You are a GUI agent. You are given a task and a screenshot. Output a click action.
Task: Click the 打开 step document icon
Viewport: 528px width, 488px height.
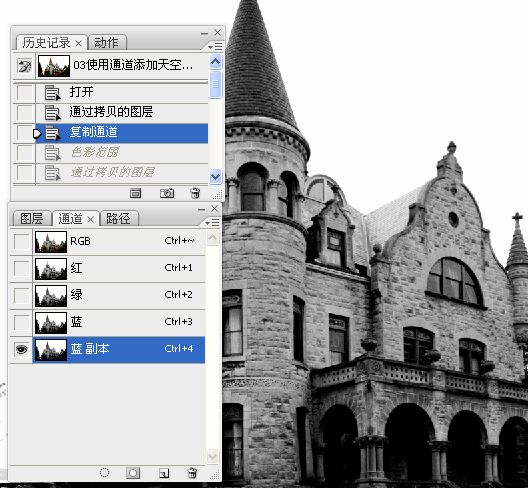click(52, 93)
